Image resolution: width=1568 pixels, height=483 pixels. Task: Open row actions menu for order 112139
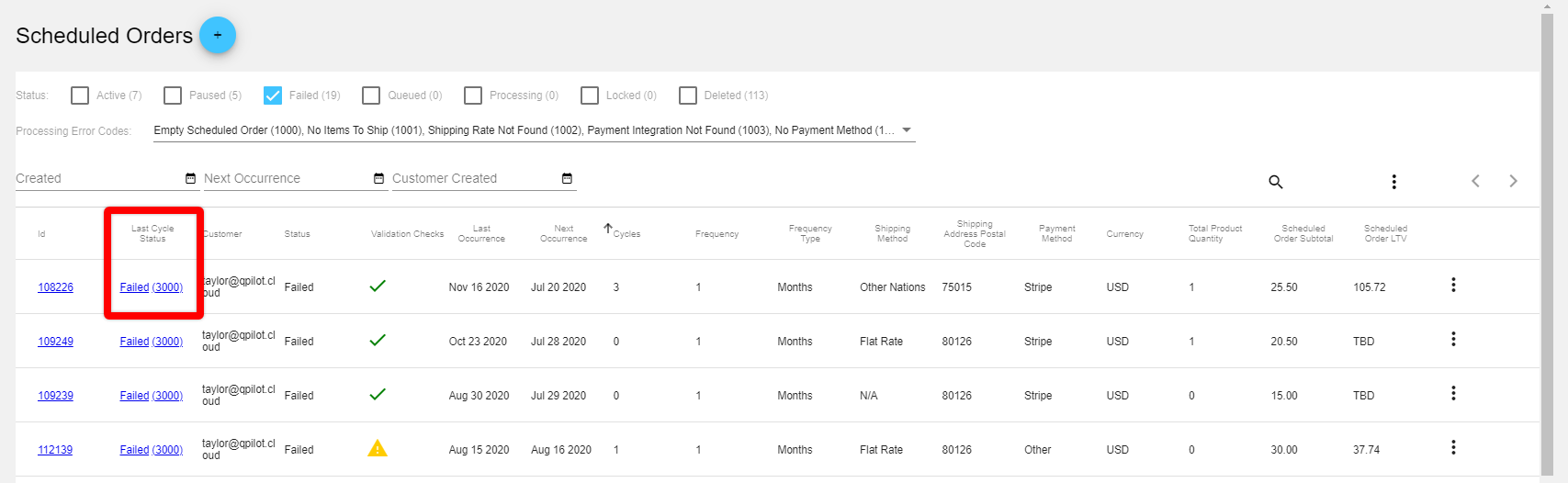tap(1453, 448)
